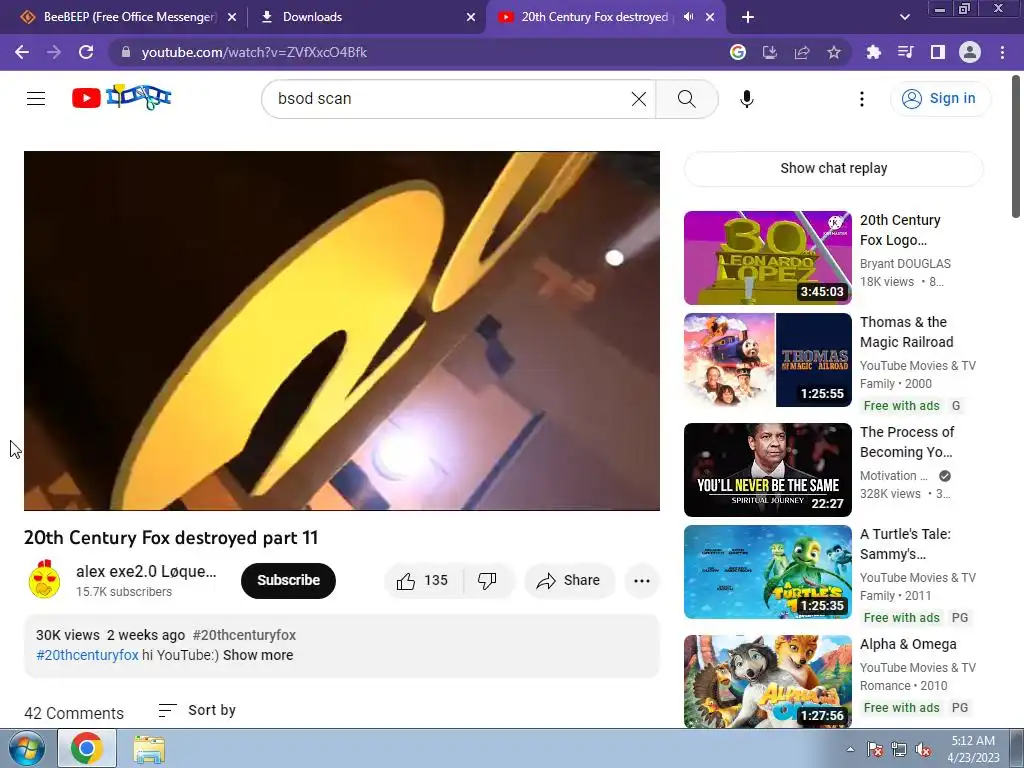The width and height of the screenshot is (1024, 768).
Task: Click the bsod scan search field
Action: [451, 99]
